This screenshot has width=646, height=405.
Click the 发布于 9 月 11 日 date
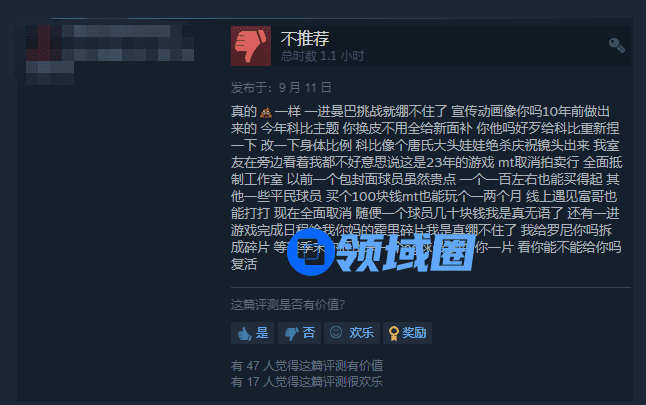point(281,87)
